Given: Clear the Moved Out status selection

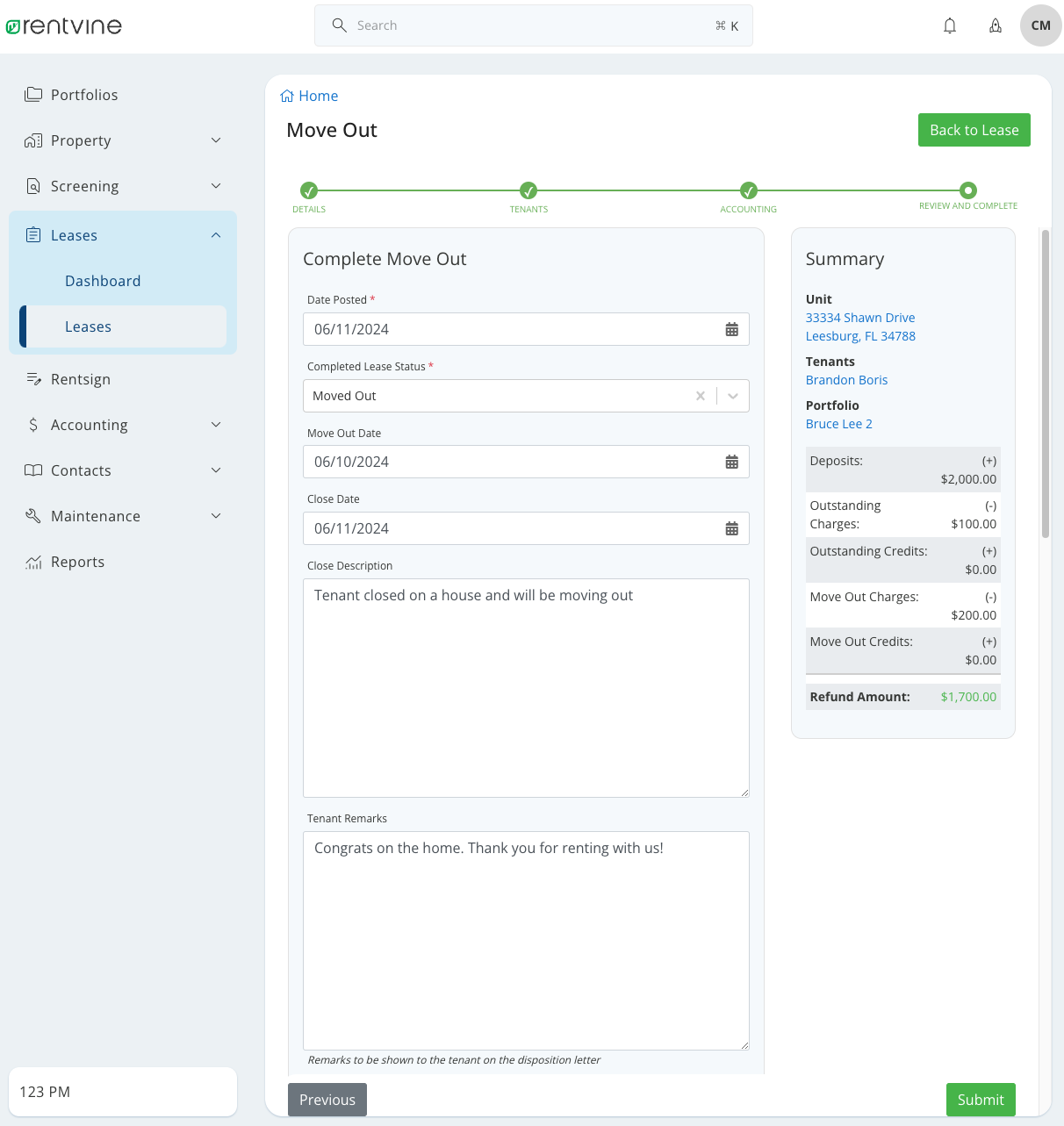Looking at the screenshot, I should pos(701,396).
